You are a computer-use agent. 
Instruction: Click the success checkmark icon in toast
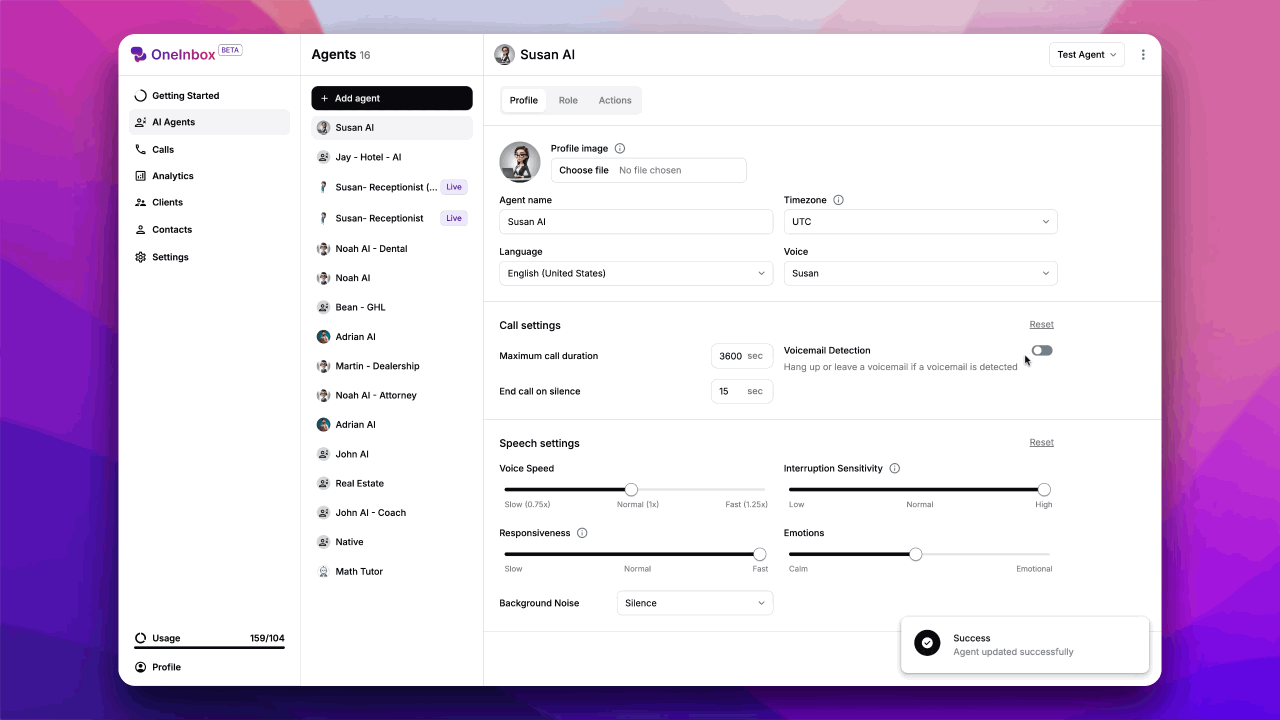click(x=927, y=643)
